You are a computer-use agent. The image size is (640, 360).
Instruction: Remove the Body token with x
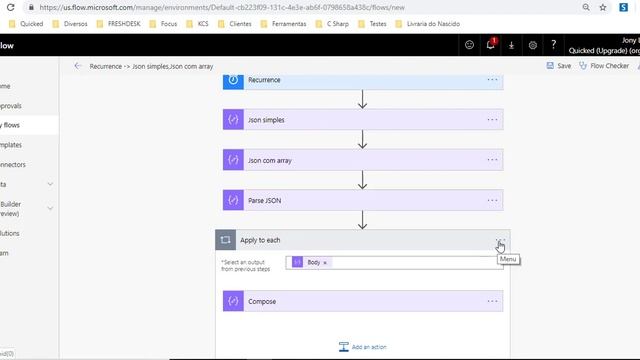[325, 262]
